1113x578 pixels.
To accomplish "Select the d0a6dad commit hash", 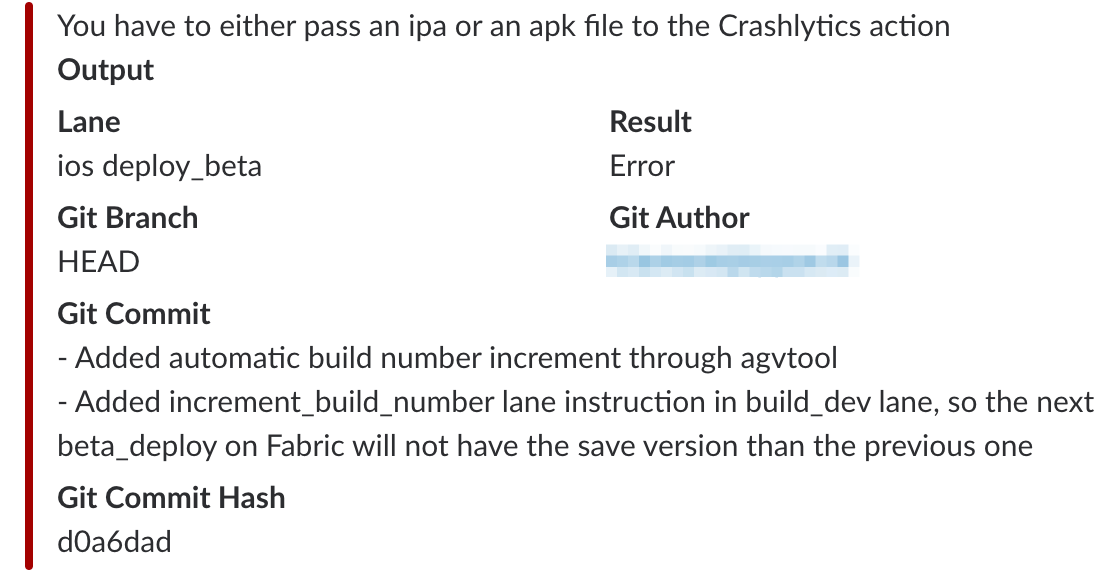I will (x=115, y=542).
